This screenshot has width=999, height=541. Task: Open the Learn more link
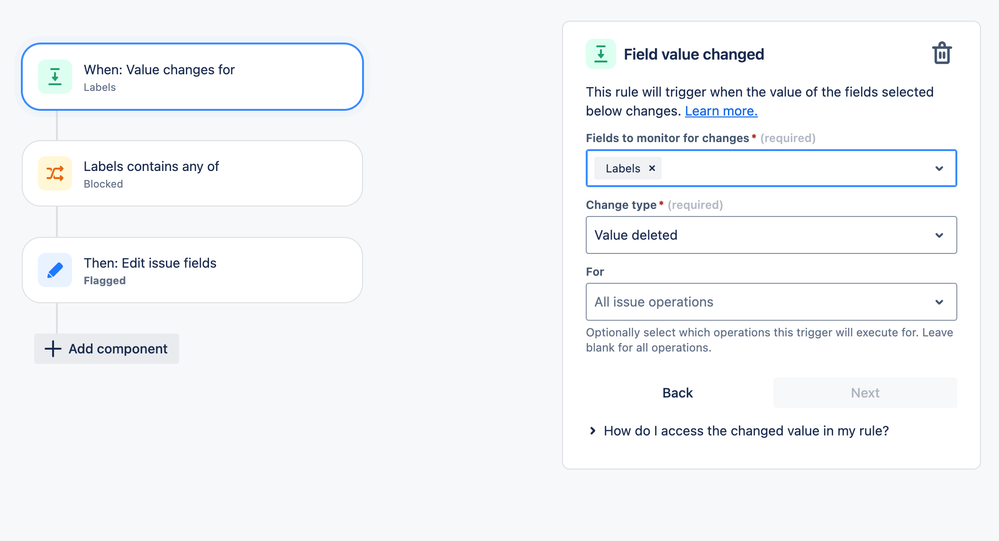(x=721, y=111)
